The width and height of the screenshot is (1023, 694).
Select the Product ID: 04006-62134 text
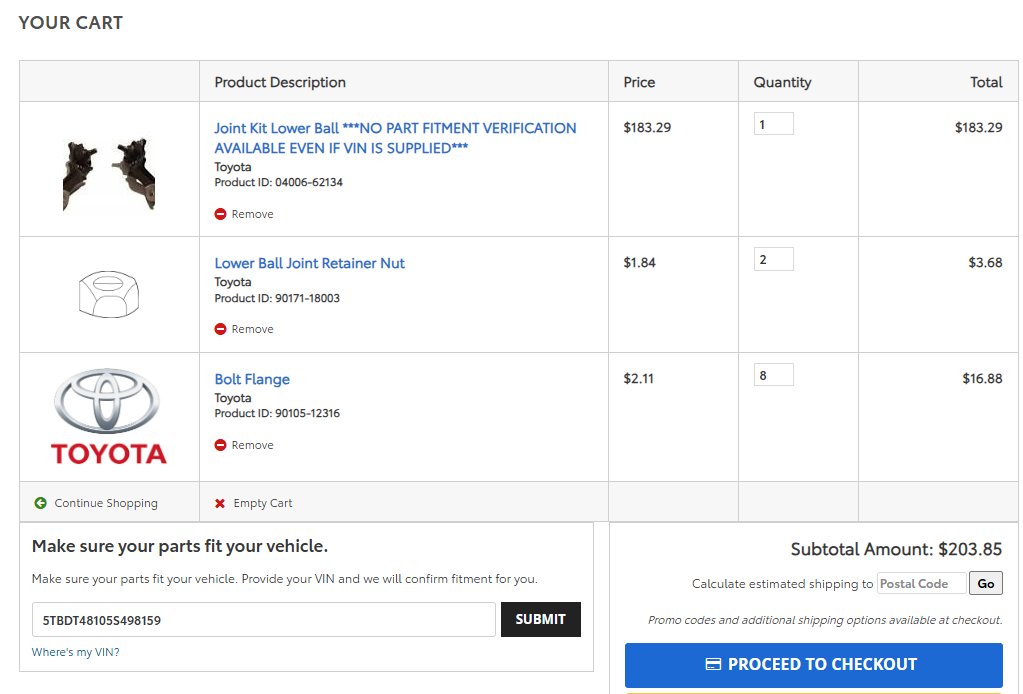(279, 182)
